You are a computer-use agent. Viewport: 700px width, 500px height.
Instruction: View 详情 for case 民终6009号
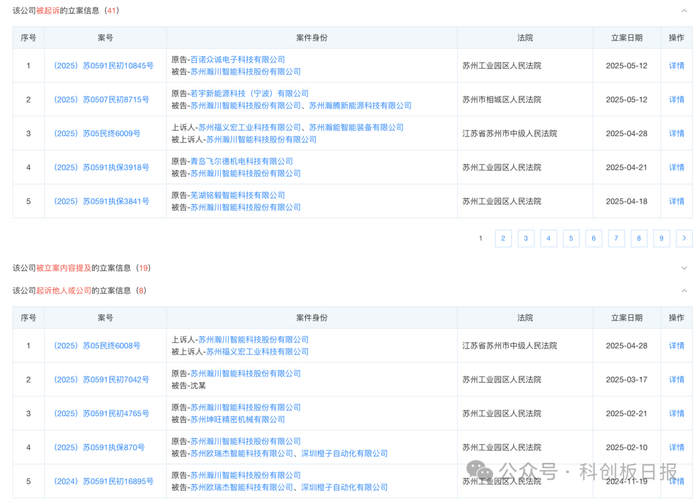pyautogui.click(x=676, y=133)
